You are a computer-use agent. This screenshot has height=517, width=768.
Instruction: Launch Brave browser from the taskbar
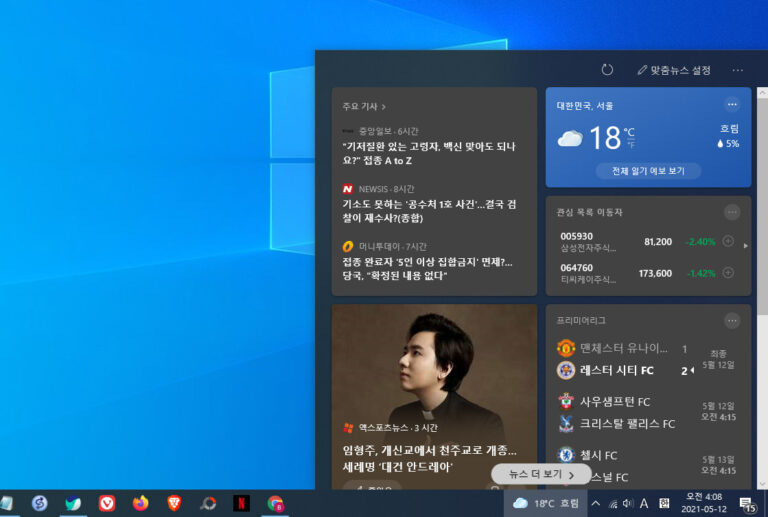174,503
